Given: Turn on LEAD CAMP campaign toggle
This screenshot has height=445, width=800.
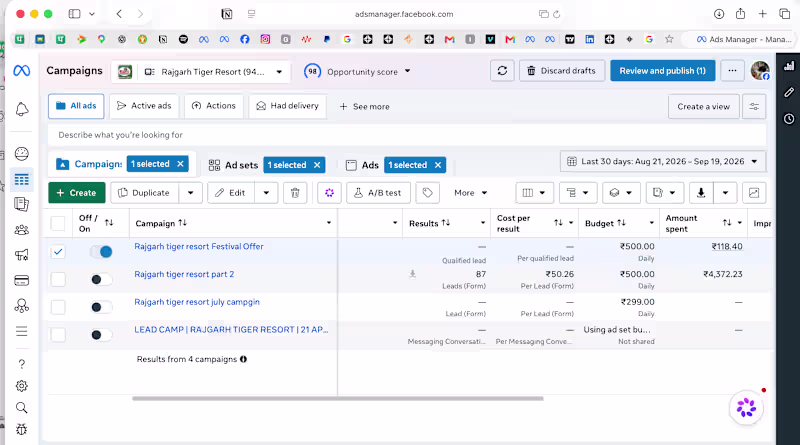Looking at the screenshot, I should coord(101,335).
